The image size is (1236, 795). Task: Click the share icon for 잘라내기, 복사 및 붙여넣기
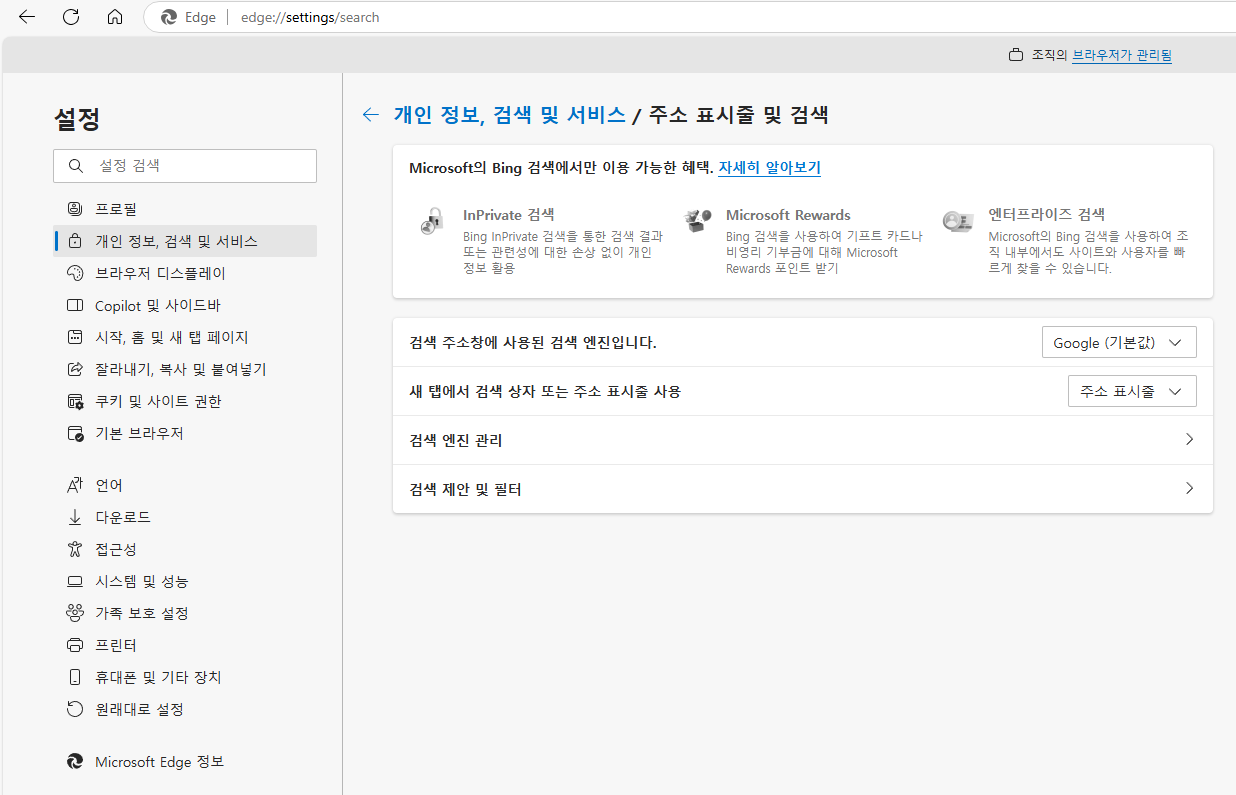pyautogui.click(x=75, y=369)
